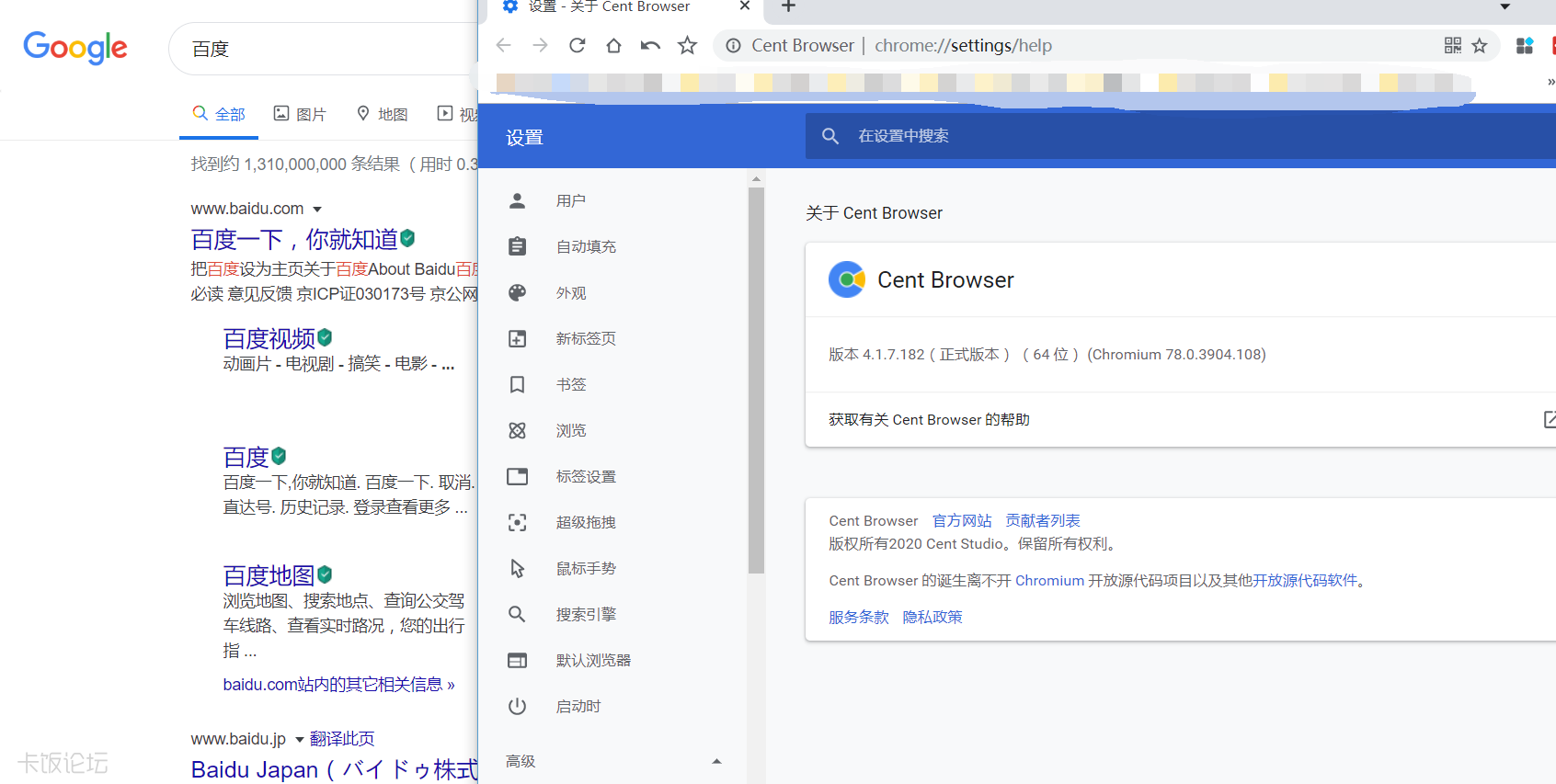The width and height of the screenshot is (1556, 784).
Task: Open the 百度地图 search result
Action: coord(269,576)
